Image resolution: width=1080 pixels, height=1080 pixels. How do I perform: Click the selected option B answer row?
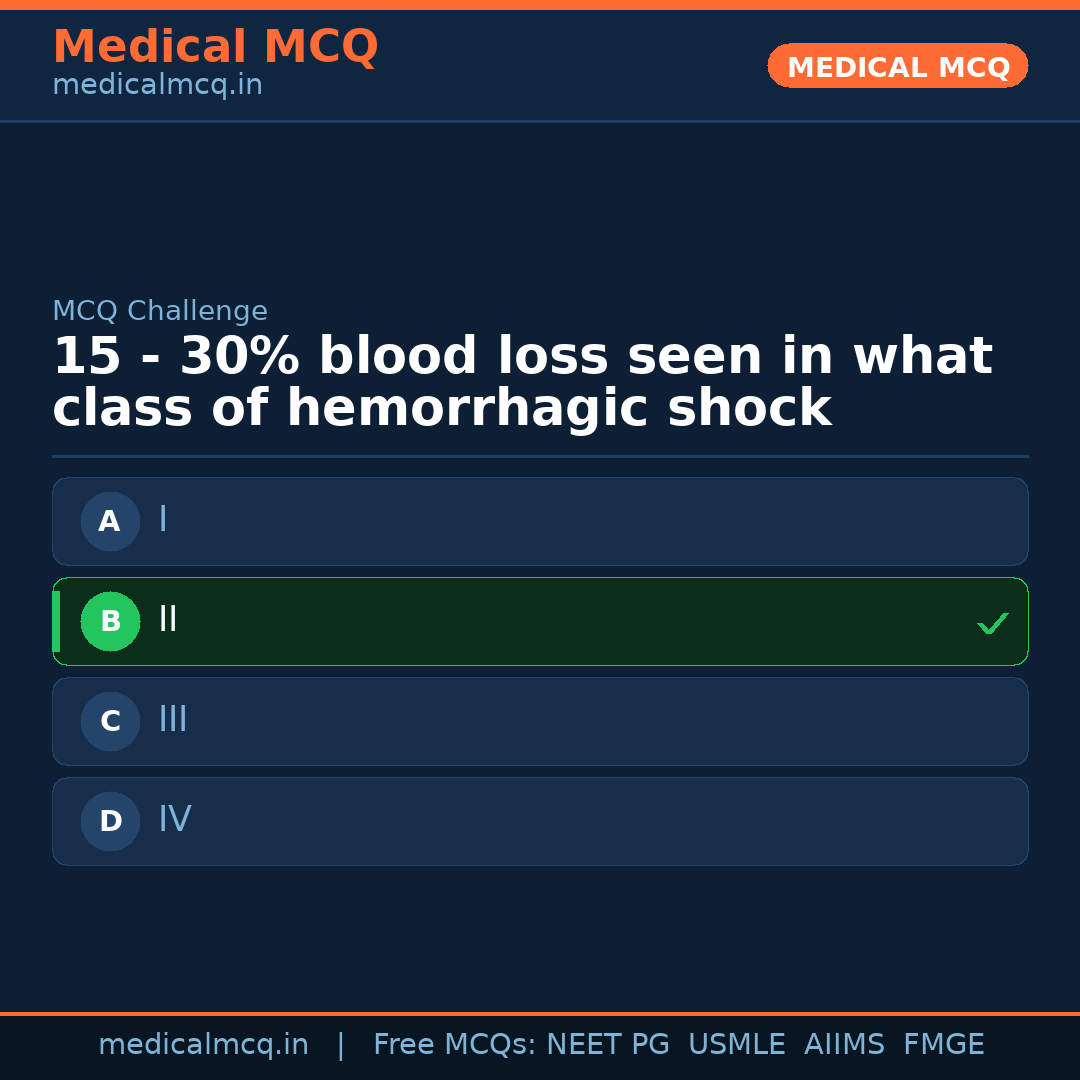(x=540, y=621)
